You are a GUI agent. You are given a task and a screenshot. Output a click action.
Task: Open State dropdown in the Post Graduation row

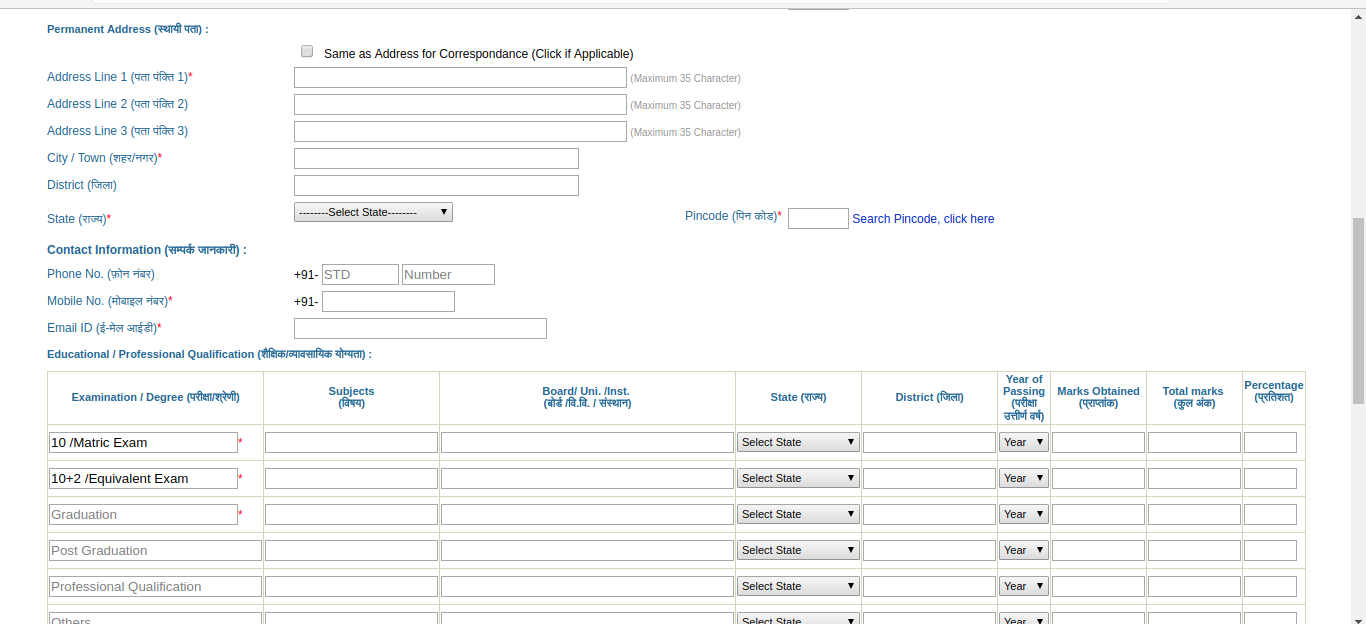click(798, 550)
